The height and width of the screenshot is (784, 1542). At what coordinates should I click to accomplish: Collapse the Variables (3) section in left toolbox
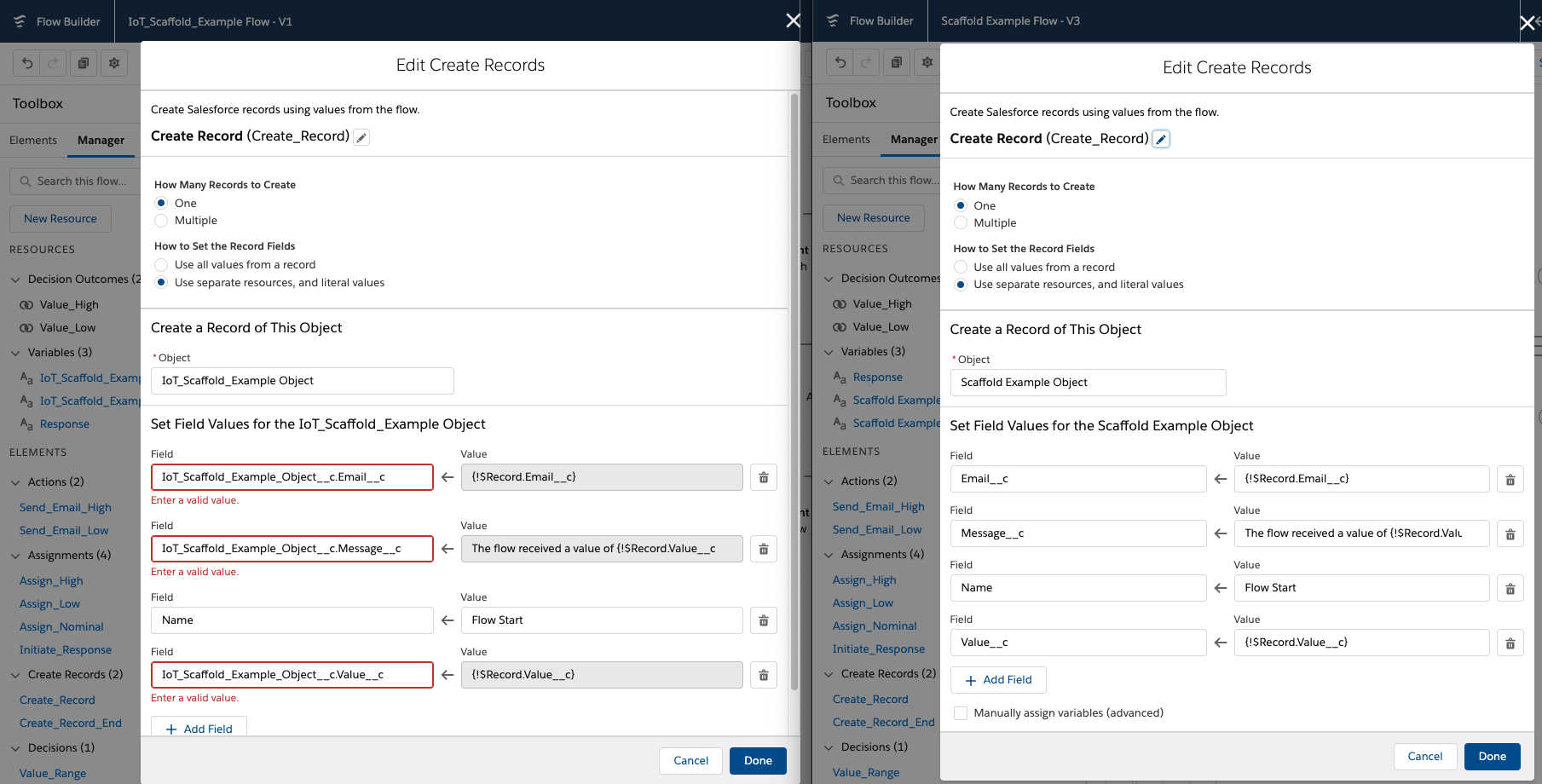(x=15, y=353)
